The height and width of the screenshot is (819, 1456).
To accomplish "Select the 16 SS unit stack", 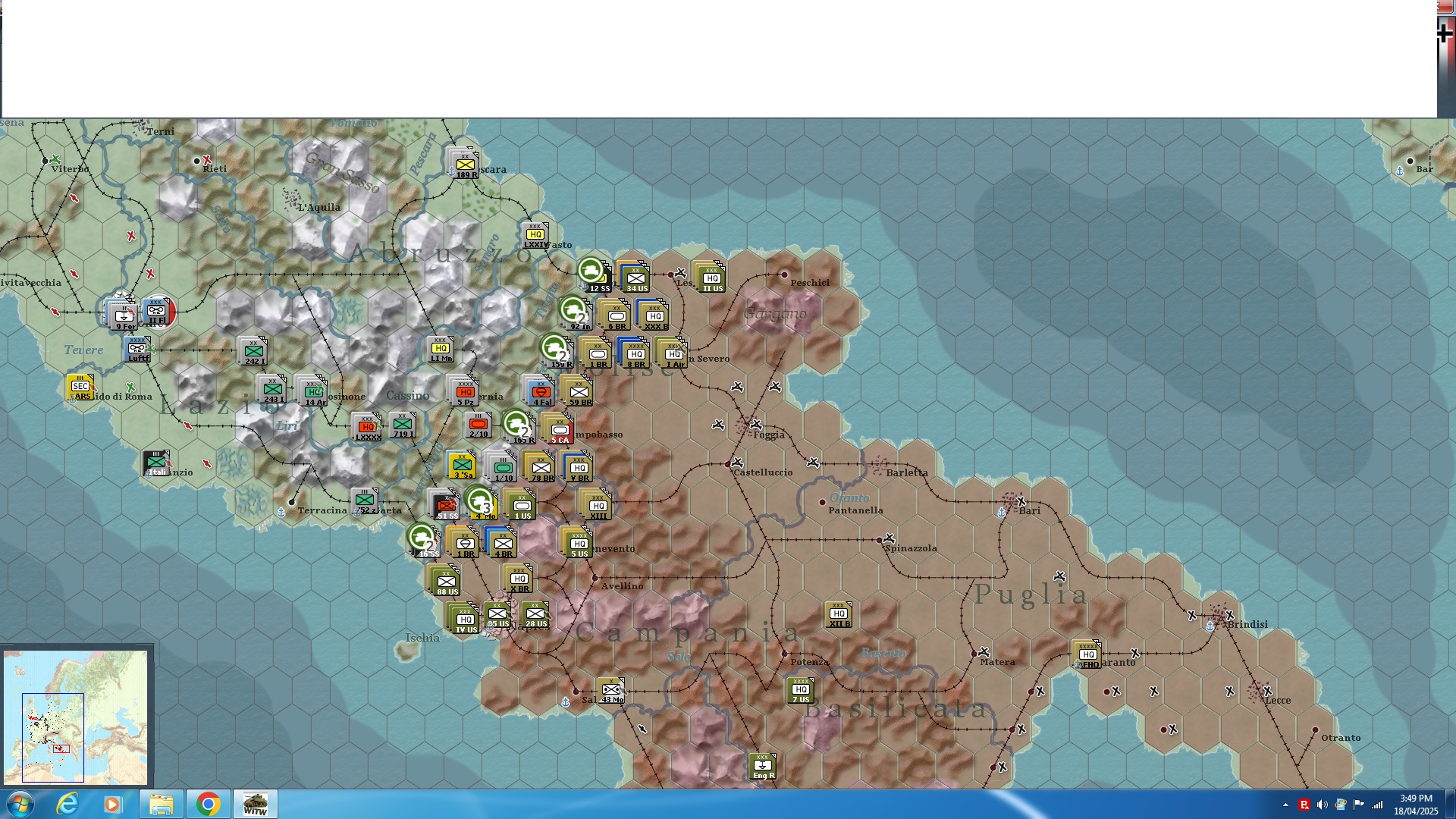I will coord(424,540).
